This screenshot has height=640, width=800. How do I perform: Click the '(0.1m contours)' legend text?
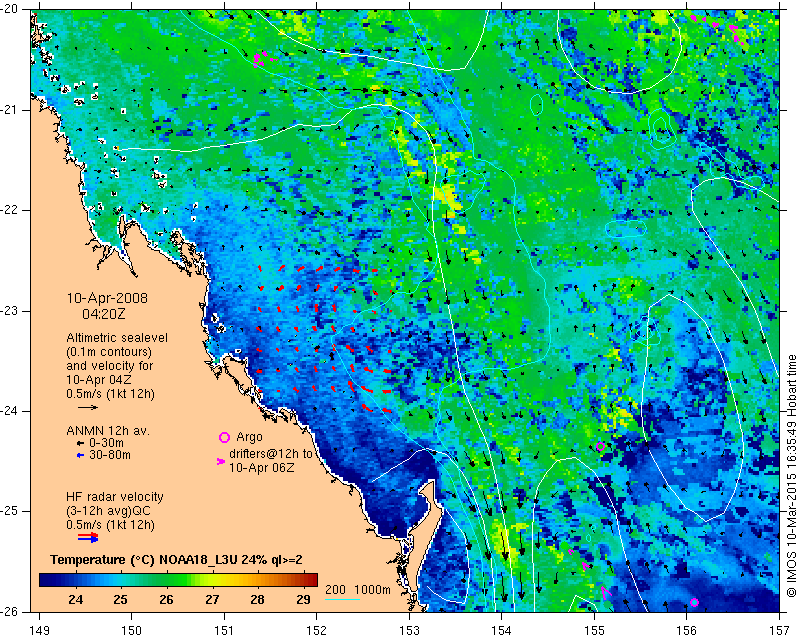tap(109, 352)
